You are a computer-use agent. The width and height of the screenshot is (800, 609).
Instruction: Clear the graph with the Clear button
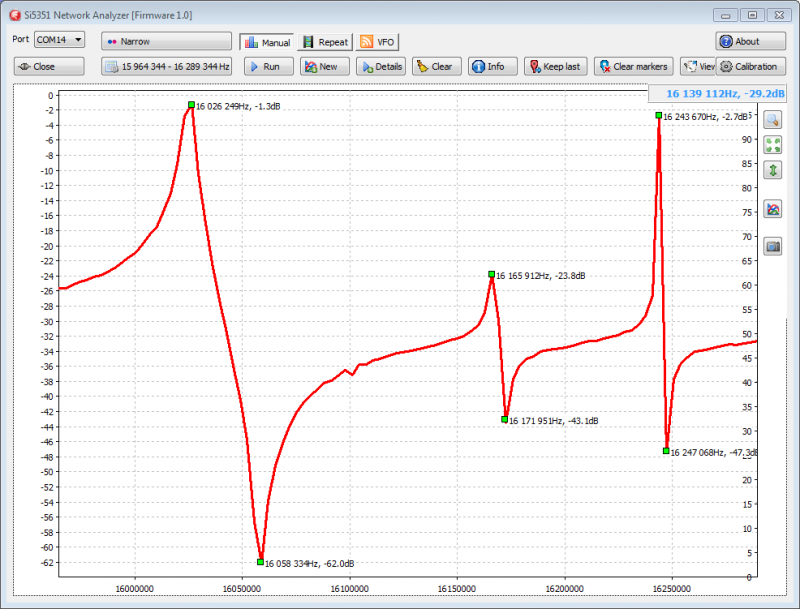(434, 66)
